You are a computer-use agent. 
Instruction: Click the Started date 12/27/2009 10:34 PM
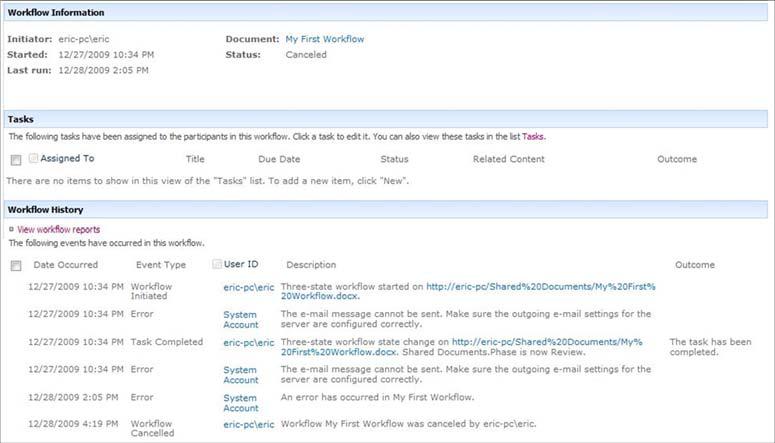106,55
